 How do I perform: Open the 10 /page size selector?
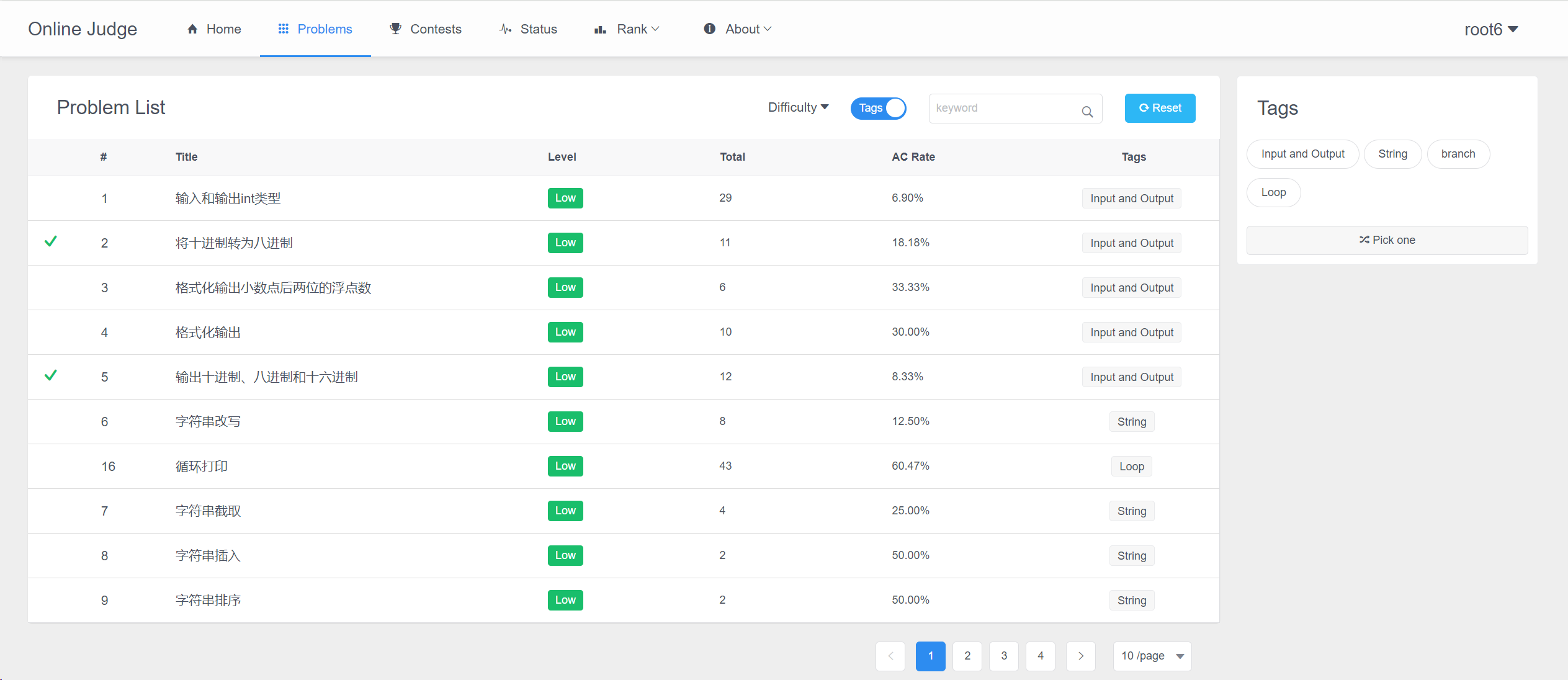point(1152,656)
